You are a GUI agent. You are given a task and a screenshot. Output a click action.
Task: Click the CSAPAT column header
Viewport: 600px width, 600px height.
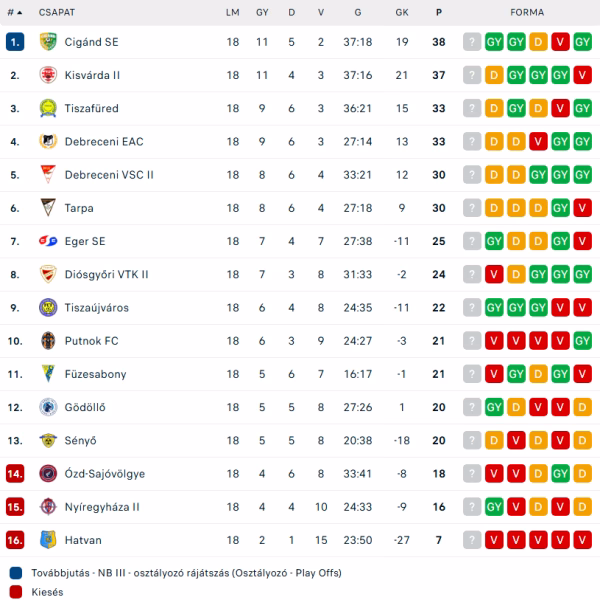54,12
